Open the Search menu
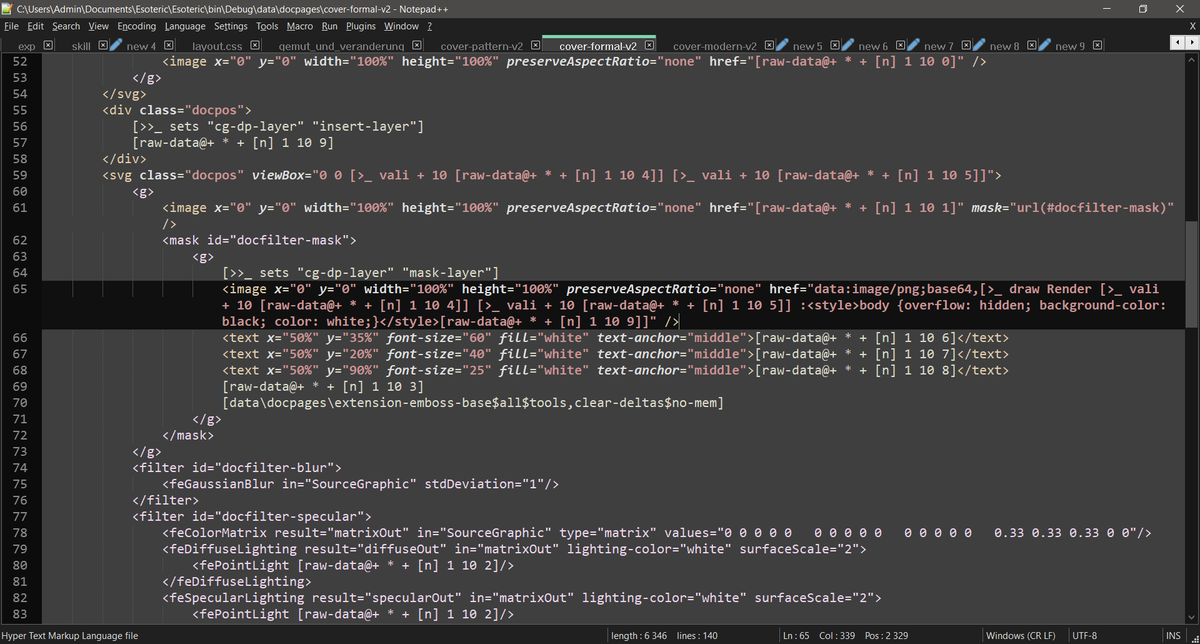Image resolution: width=1200 pixels, height=644 pixels. coord(66,26)
